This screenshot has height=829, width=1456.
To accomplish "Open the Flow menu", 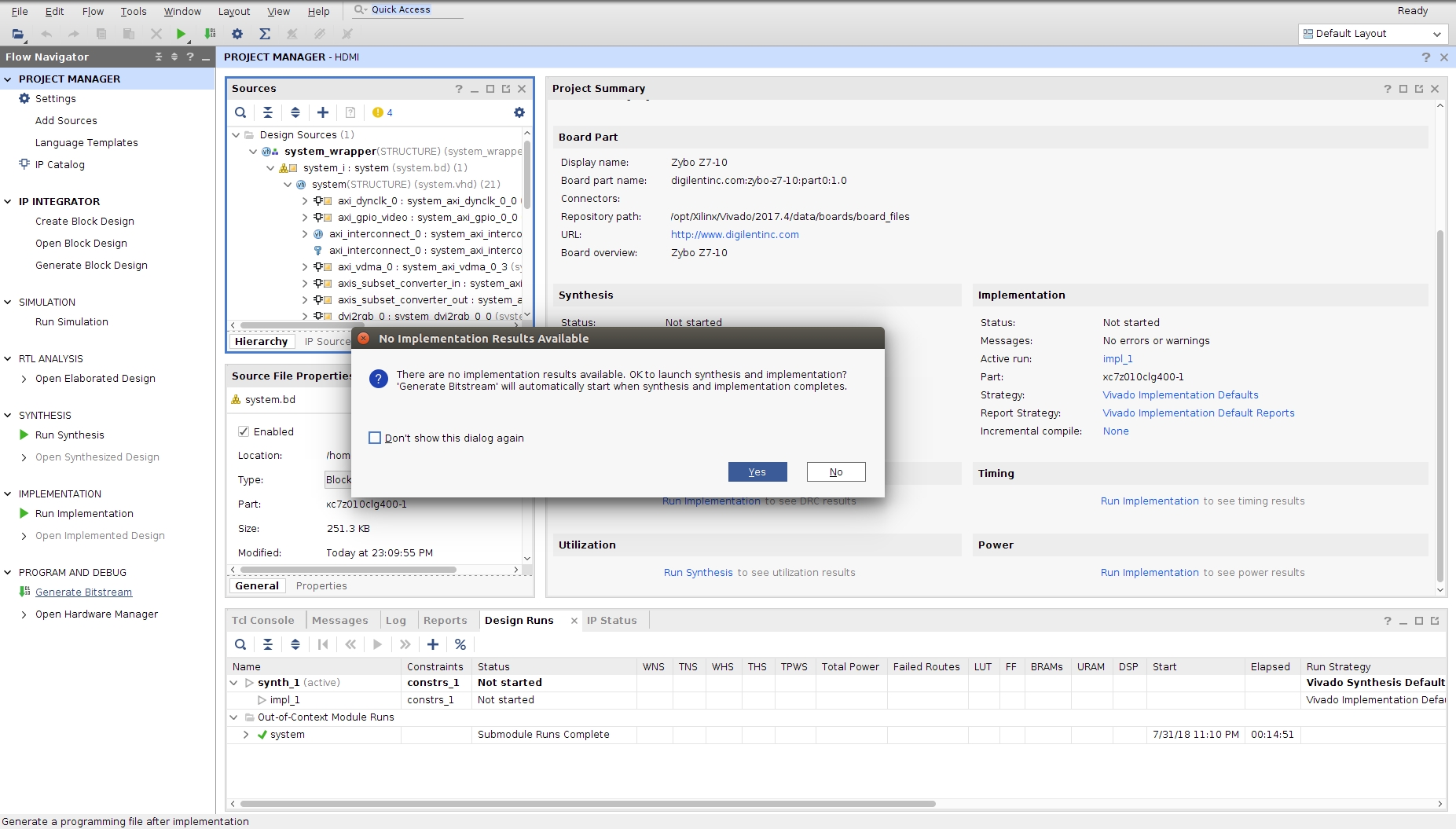I will (x=93, y=11).
